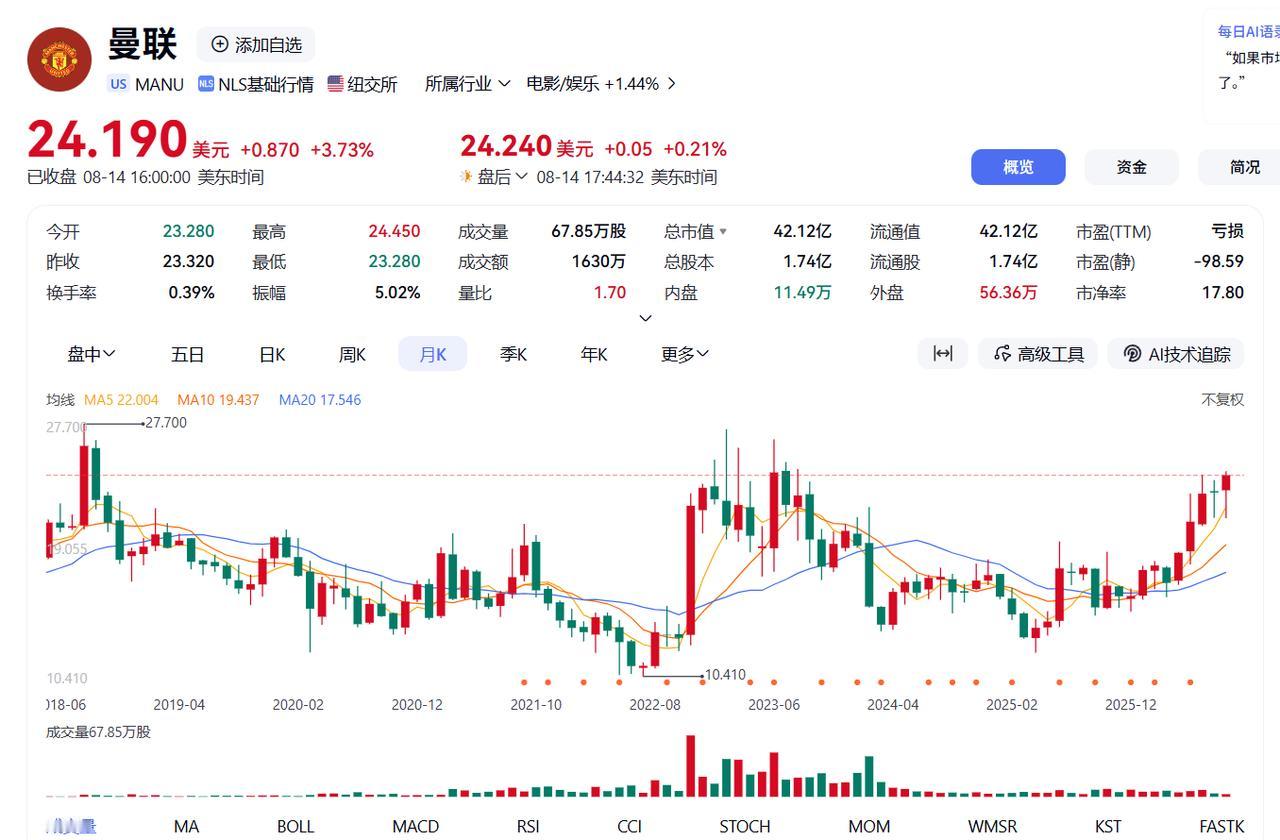Screen dimensions: 1280x840
Task: Click the 24.190 closing price
Action: tap(107, 140)
